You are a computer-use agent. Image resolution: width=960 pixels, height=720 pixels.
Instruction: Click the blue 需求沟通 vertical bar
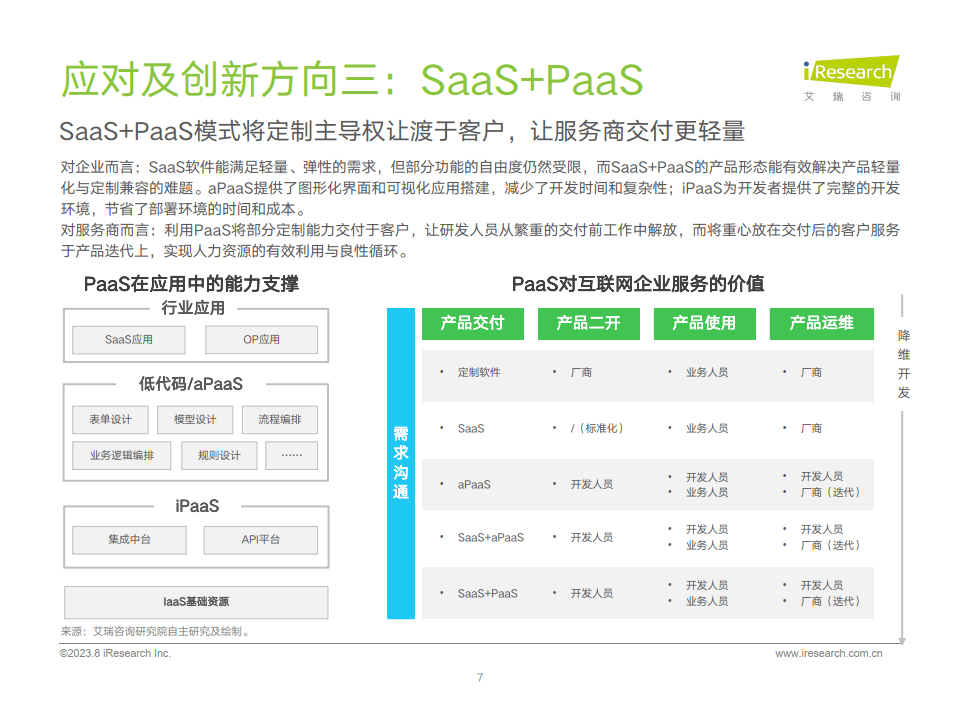click(400, 463)
